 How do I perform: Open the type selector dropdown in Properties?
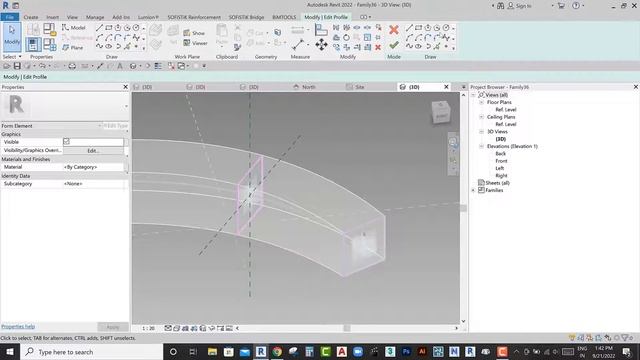pyautogui.click(x=126, y=106)
